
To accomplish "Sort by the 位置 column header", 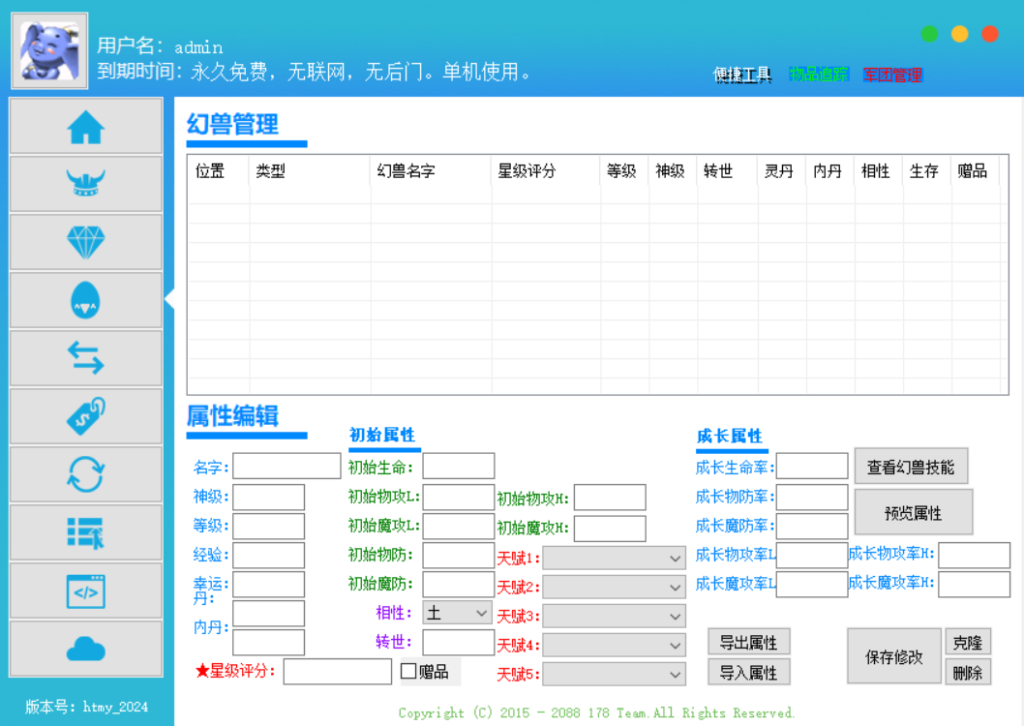I will point(218,171).
